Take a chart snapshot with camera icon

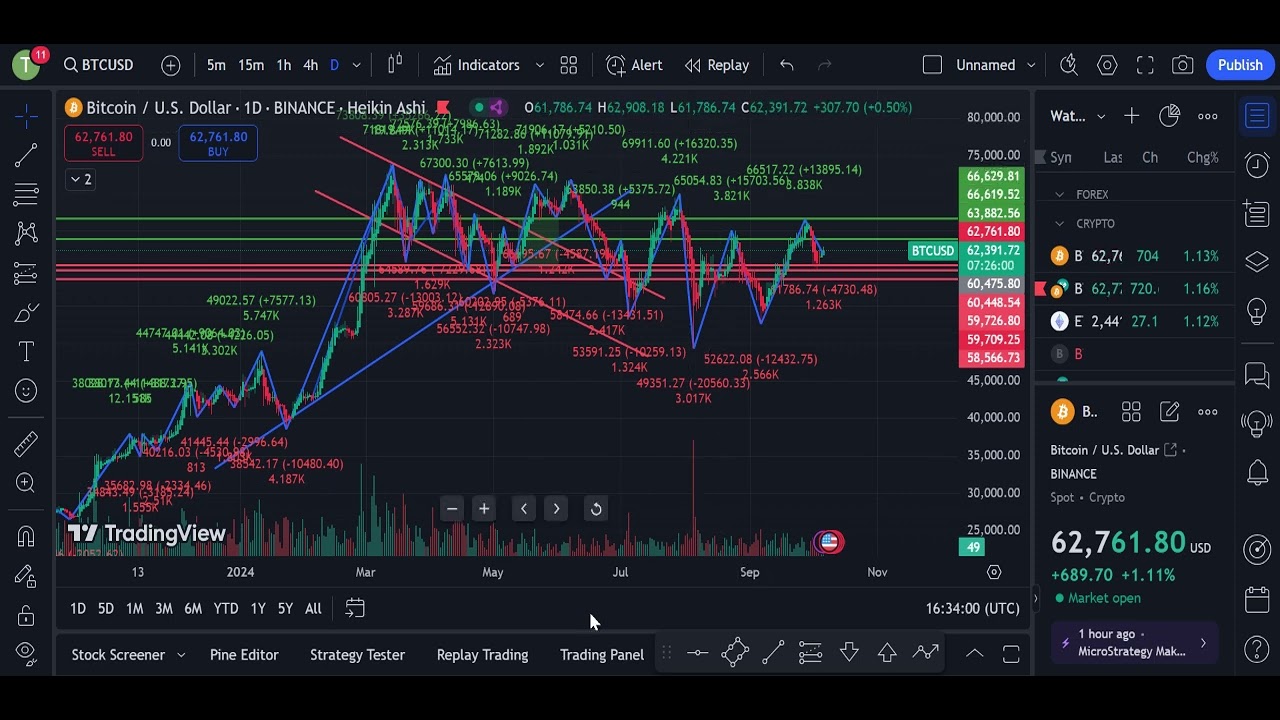pos(1183,65)
